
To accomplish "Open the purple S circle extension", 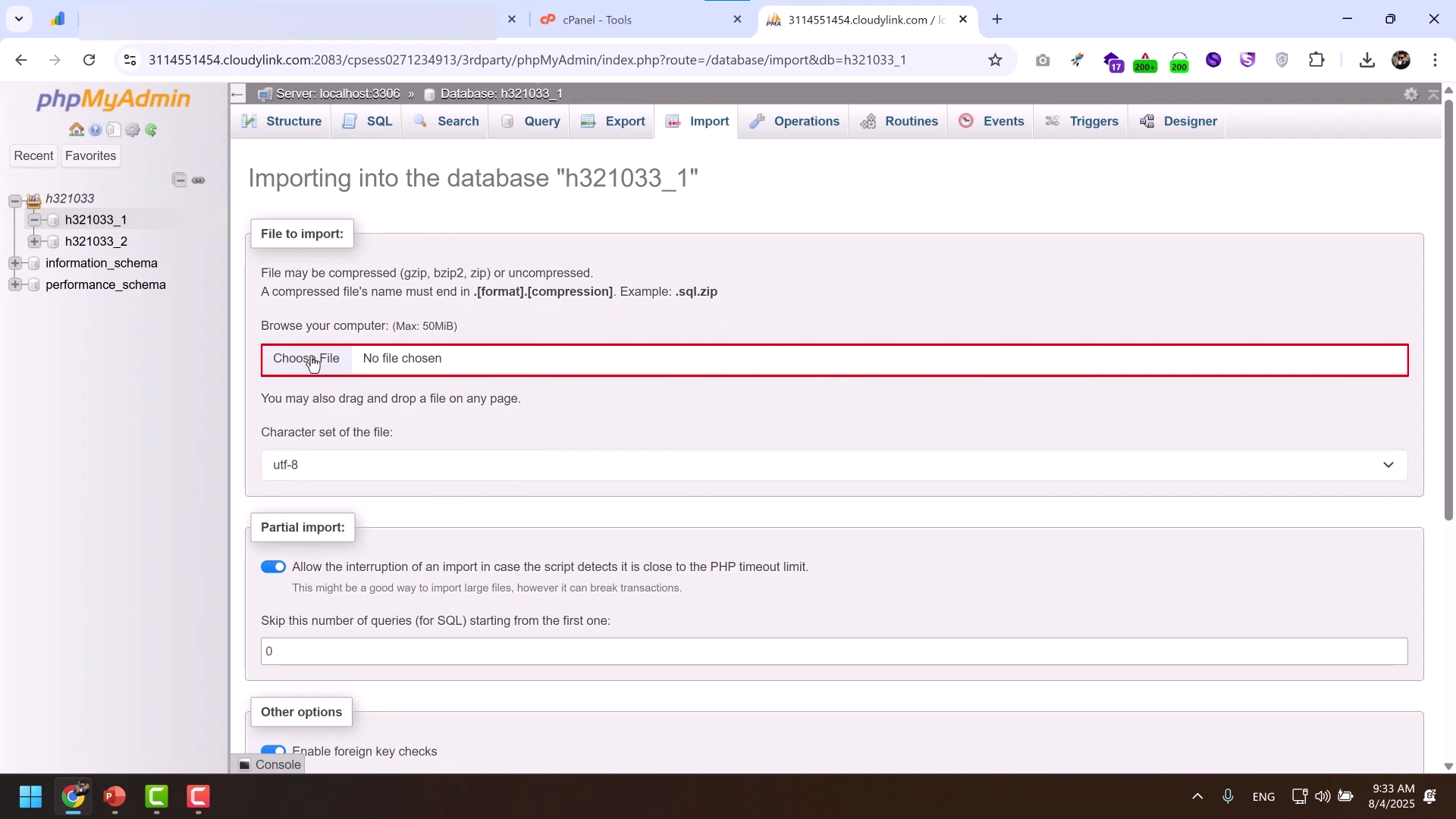I will click(x=1213, y=60).
